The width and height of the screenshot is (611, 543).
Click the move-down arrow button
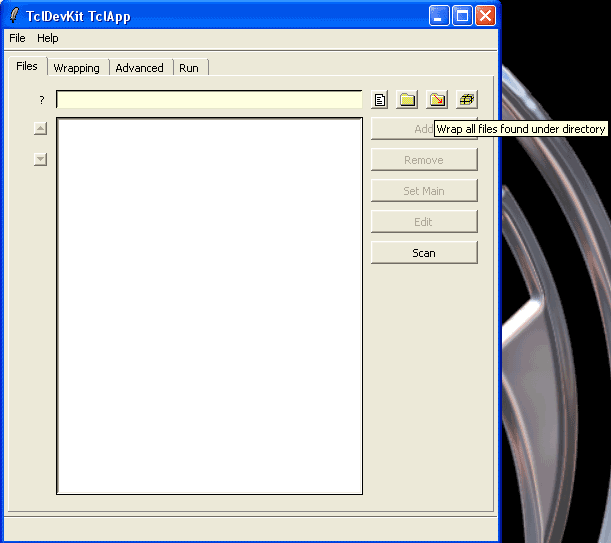coord(41,159)
